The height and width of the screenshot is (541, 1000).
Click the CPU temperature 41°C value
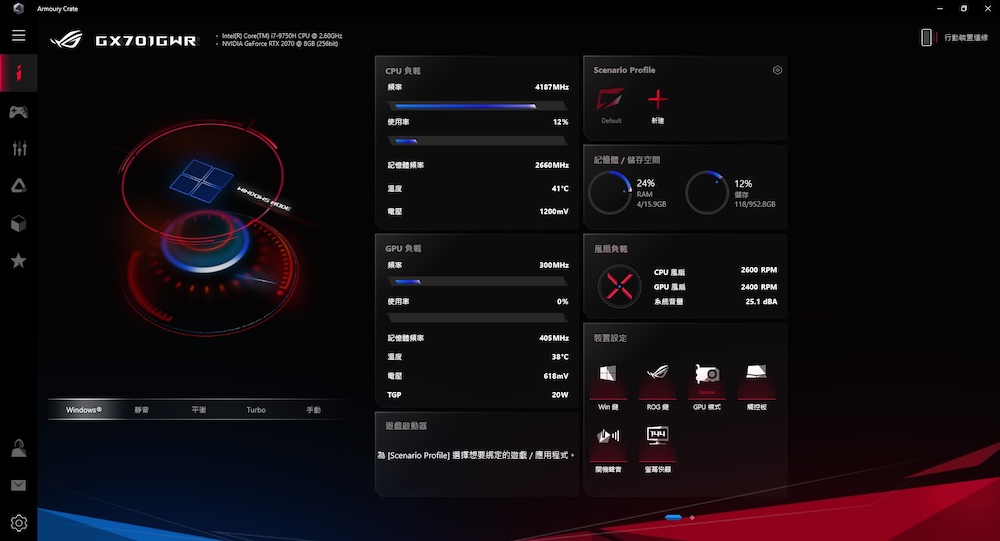560,188
